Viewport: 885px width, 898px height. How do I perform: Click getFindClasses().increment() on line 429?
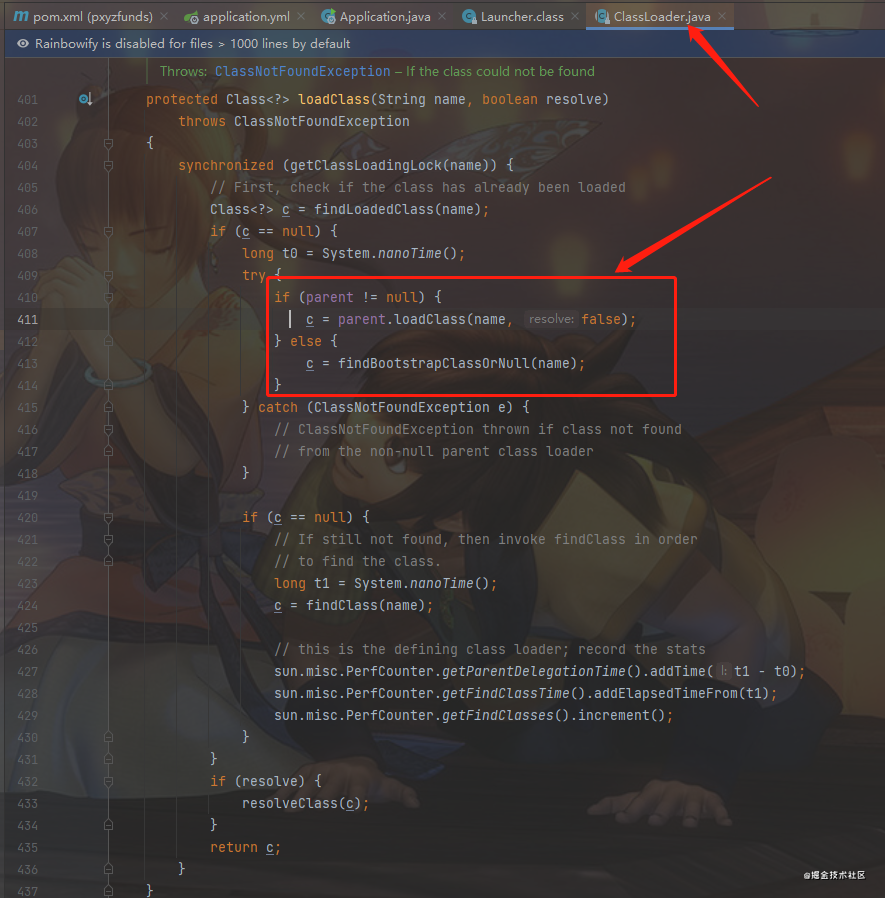coord(553,715)
